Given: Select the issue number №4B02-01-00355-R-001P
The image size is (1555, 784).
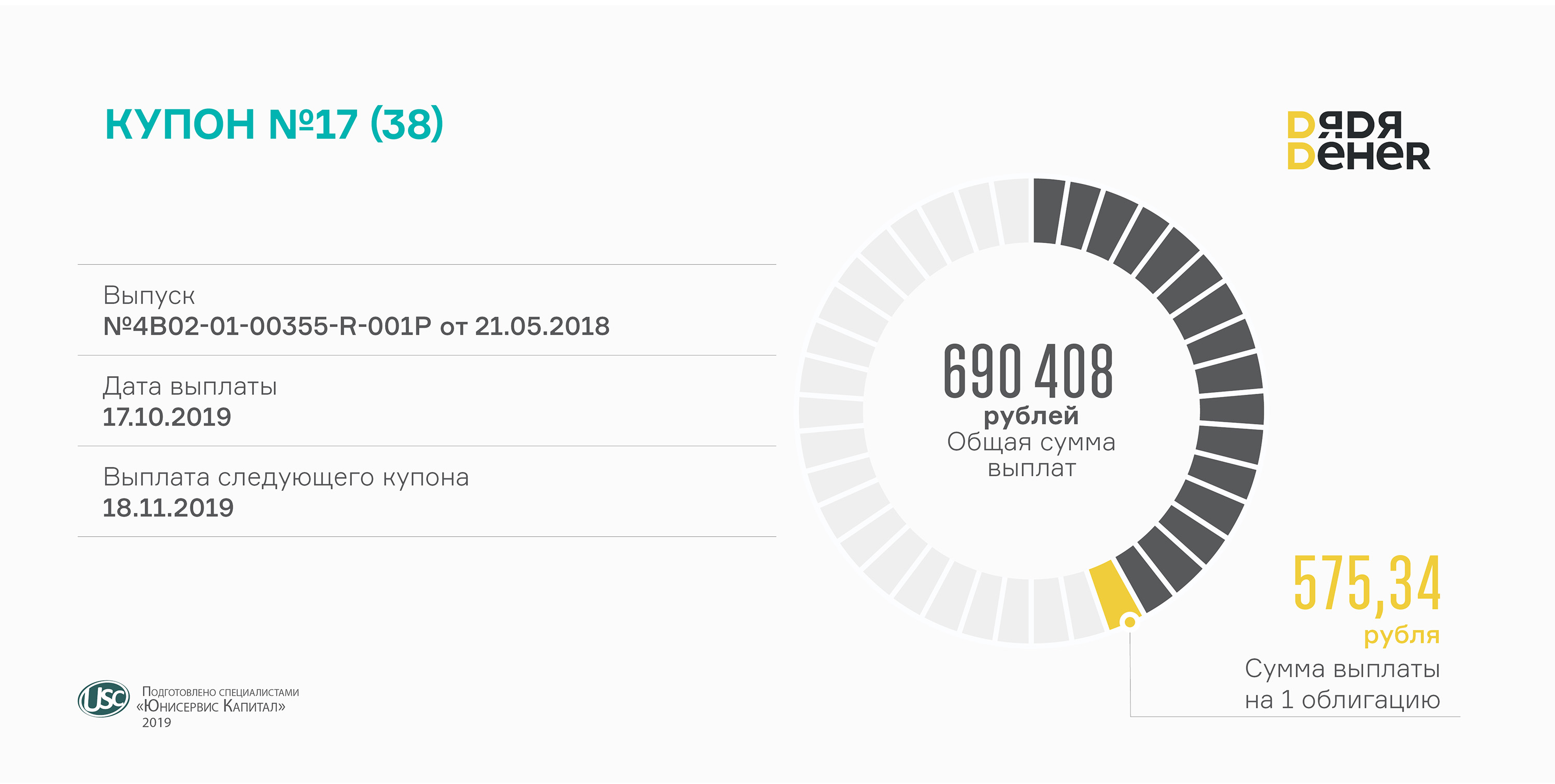Looking at the screenshot, I should coord(267,326).
